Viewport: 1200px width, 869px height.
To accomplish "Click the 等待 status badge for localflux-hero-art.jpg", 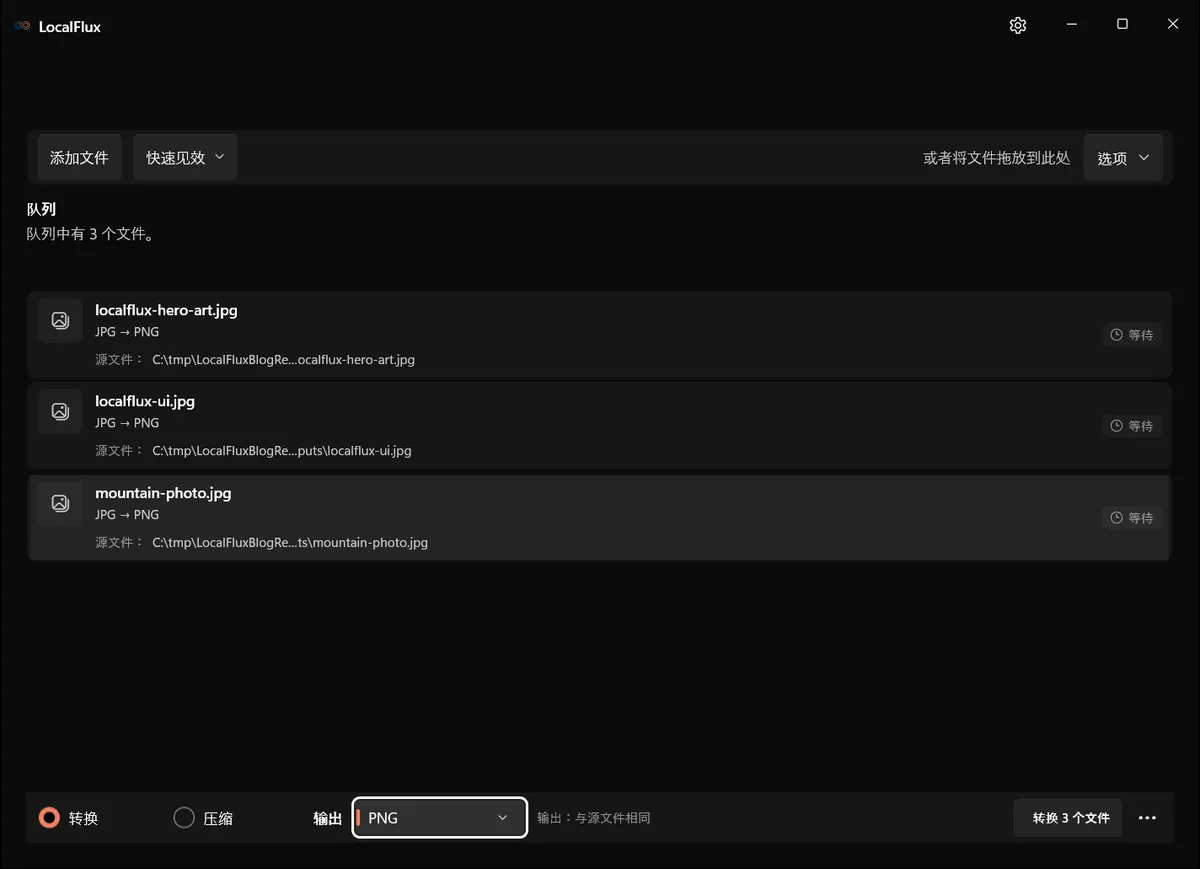I will coord(1132,335).
